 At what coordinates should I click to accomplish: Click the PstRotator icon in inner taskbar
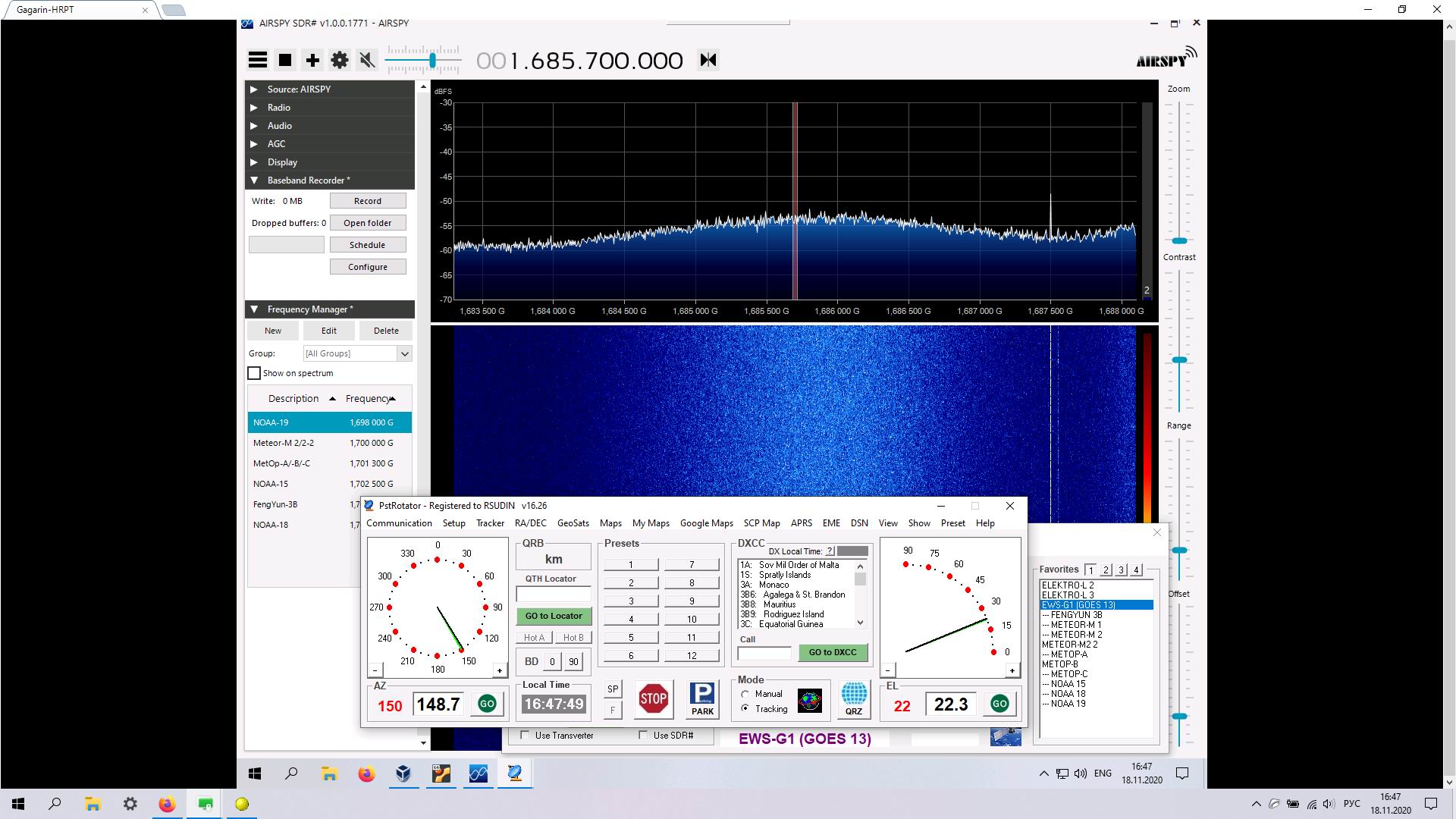[515, 773]
